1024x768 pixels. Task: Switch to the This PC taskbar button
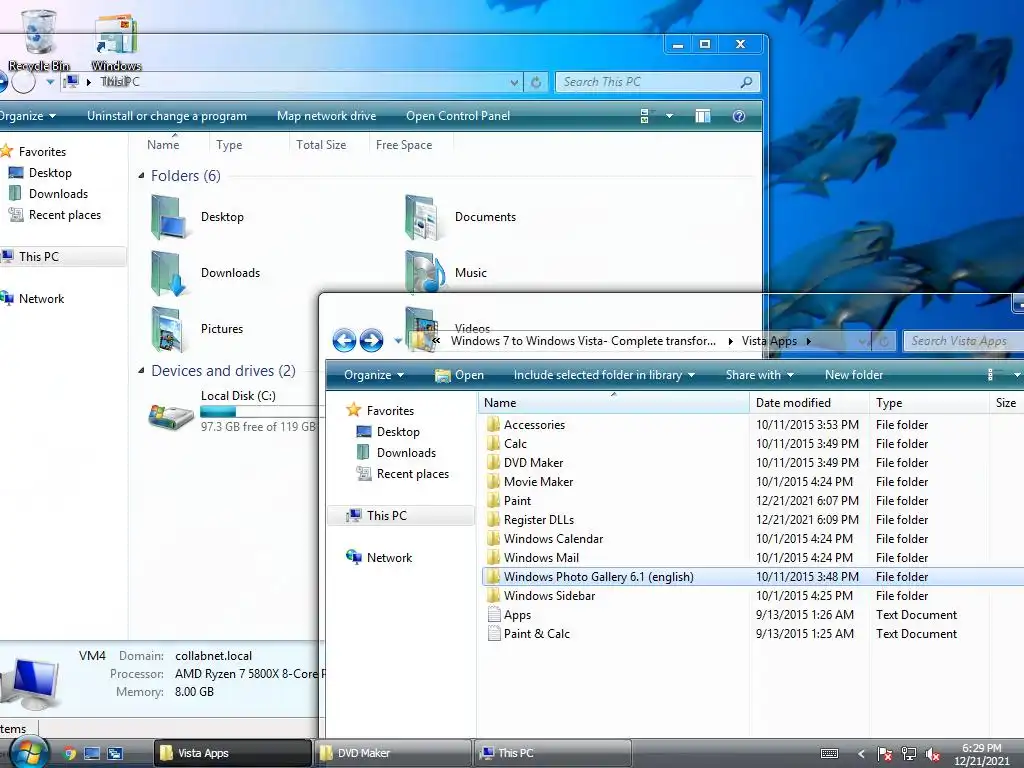[x=552, y=753]
